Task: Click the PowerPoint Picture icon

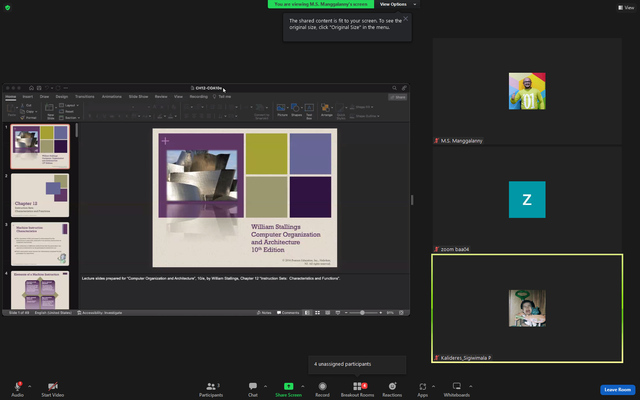Action: [281, 107]
